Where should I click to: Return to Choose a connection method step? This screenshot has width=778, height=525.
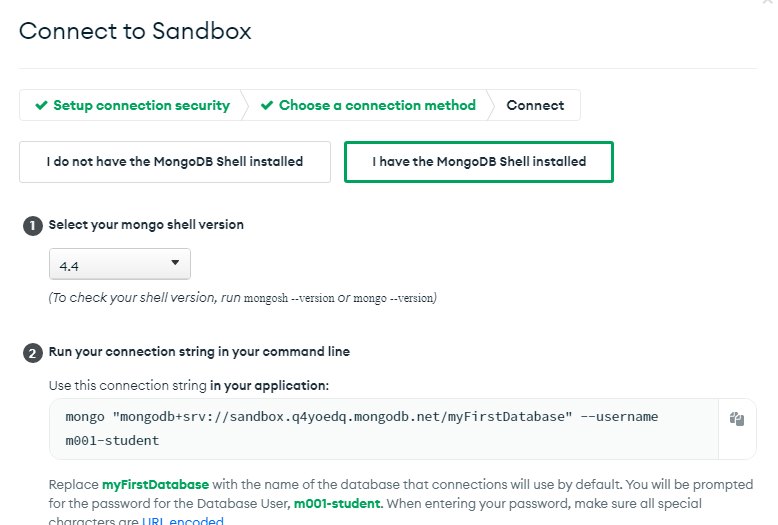tap(377, 105)
